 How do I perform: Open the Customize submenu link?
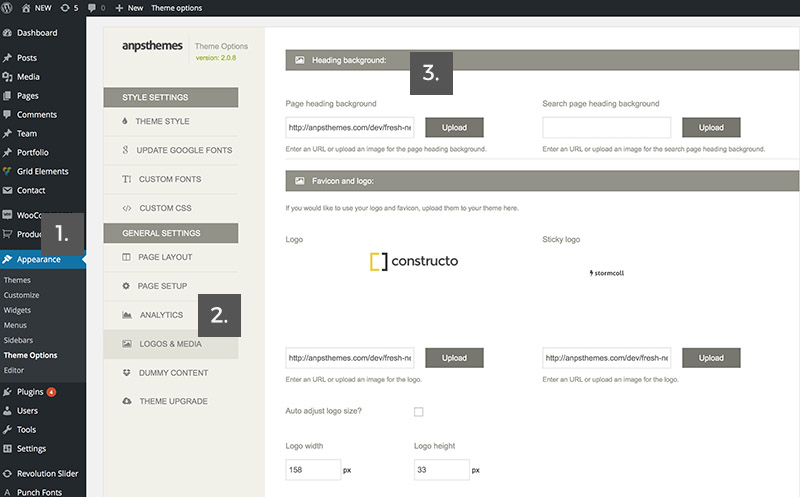[x=21, y=295]
